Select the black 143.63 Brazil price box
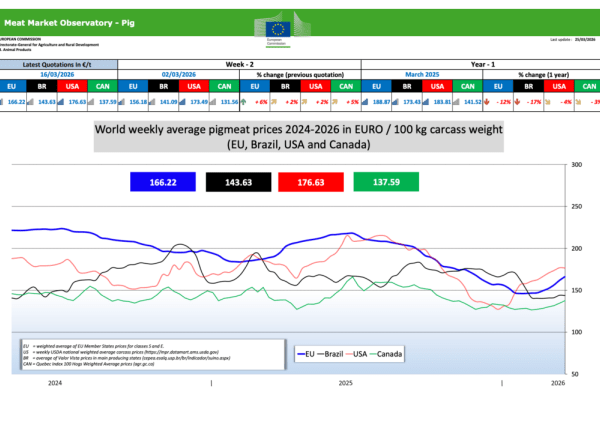This screenshot has width=600, height=425. coord(238,182)
